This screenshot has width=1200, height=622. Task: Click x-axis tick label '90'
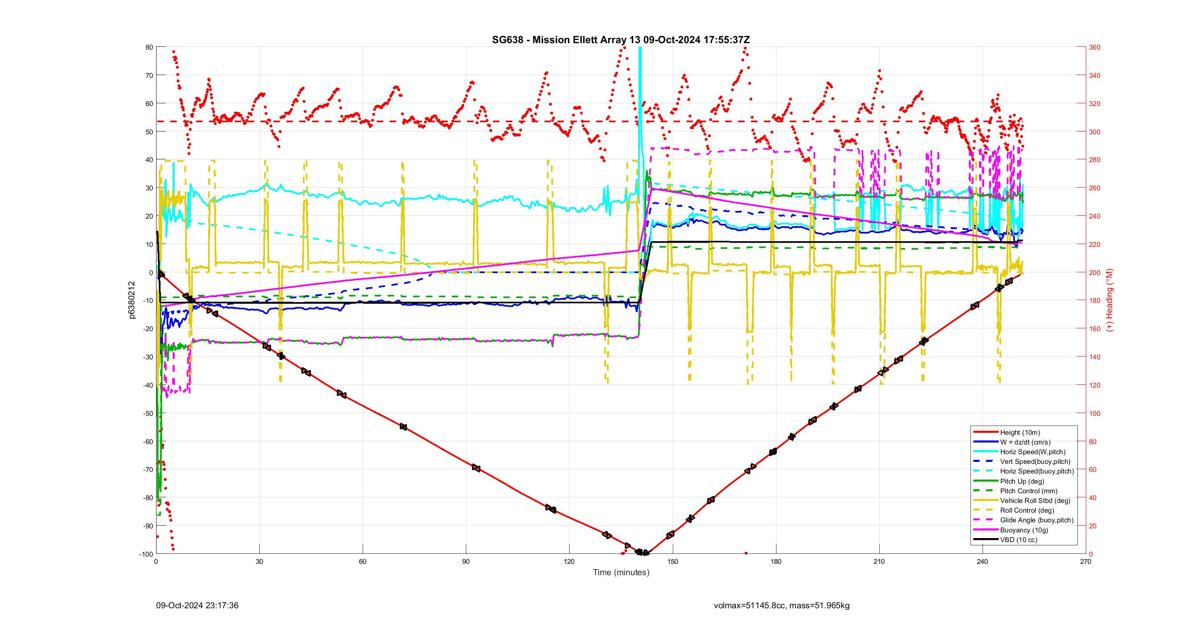tap(466, 562)
